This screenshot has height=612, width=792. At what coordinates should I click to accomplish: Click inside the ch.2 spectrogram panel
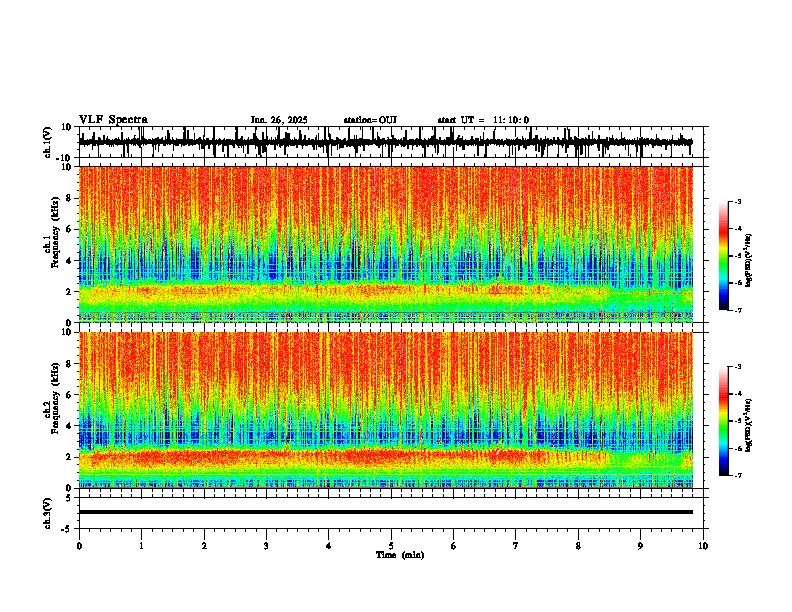coord(385,410)
